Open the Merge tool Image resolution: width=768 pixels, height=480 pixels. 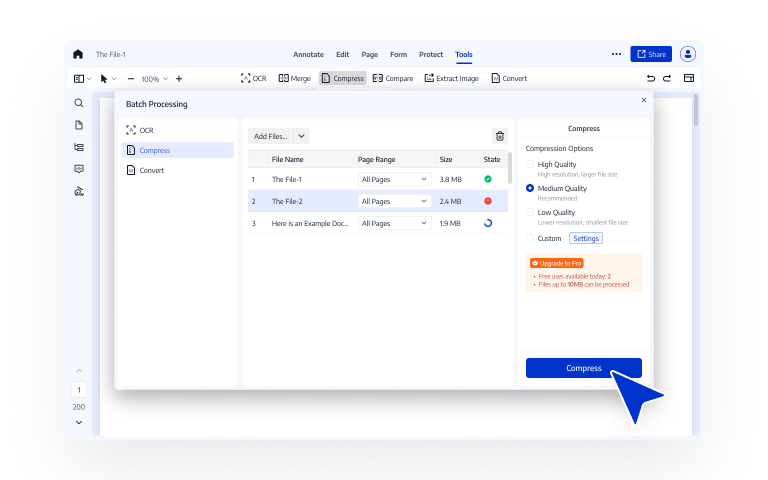[x=294, y=78]
